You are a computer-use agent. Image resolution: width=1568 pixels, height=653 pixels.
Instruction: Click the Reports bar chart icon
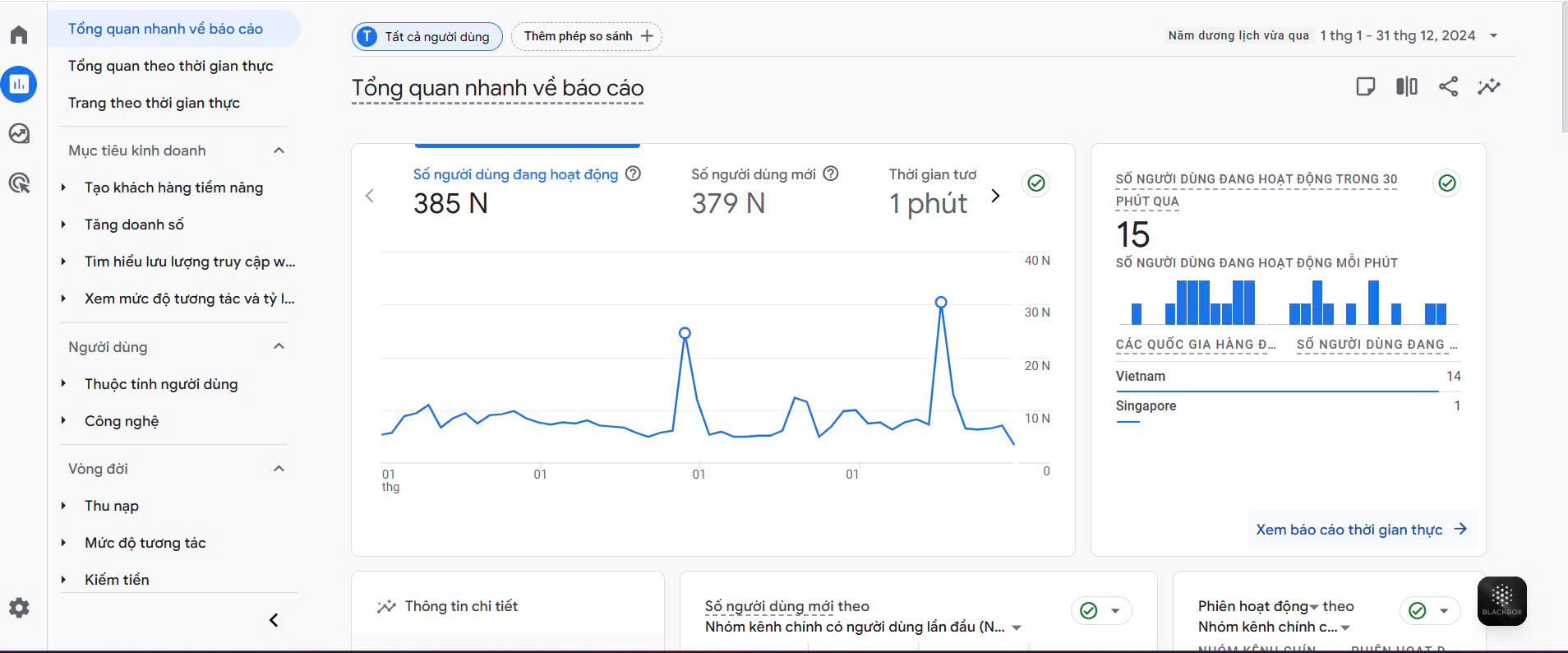19,84
